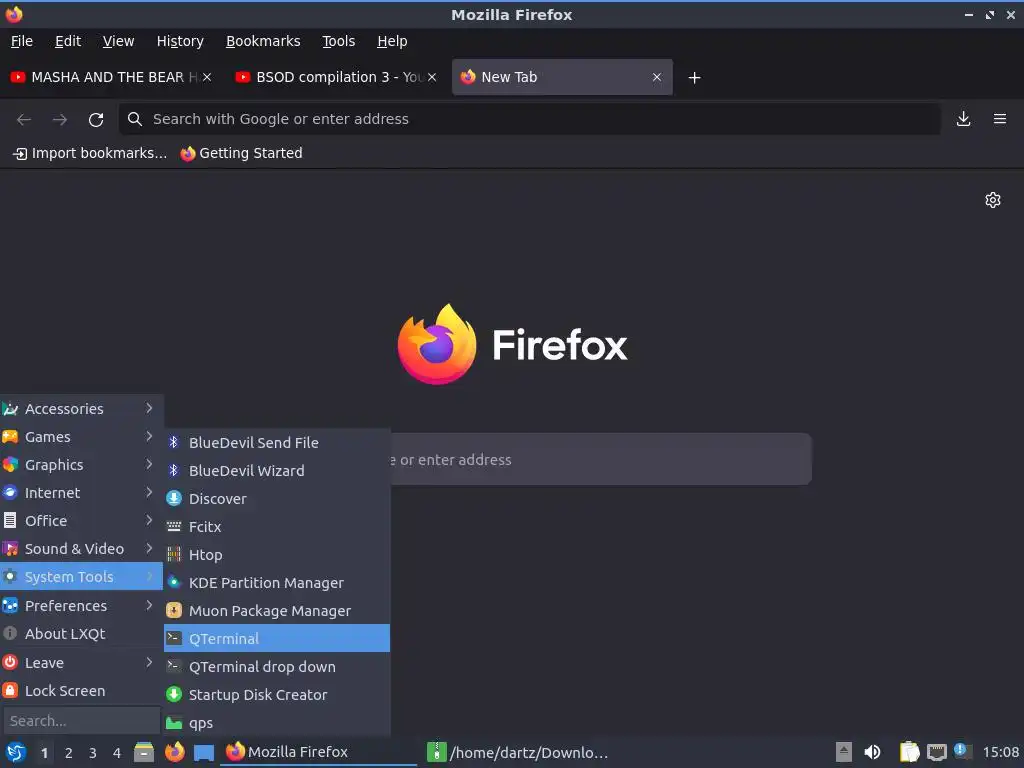Expand the Accessories submenu arrow
Screen dimensions: 1024x768
pyautogui.click(x=149, y=408)
